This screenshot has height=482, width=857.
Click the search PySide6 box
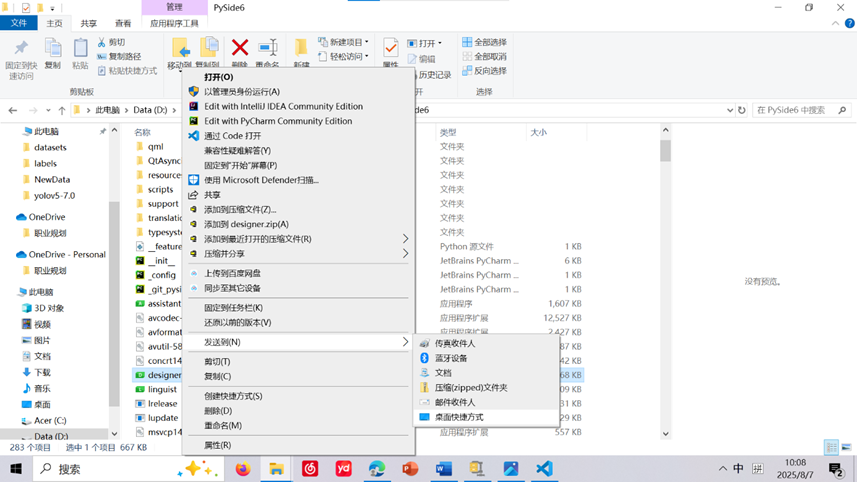click(802, 110)
